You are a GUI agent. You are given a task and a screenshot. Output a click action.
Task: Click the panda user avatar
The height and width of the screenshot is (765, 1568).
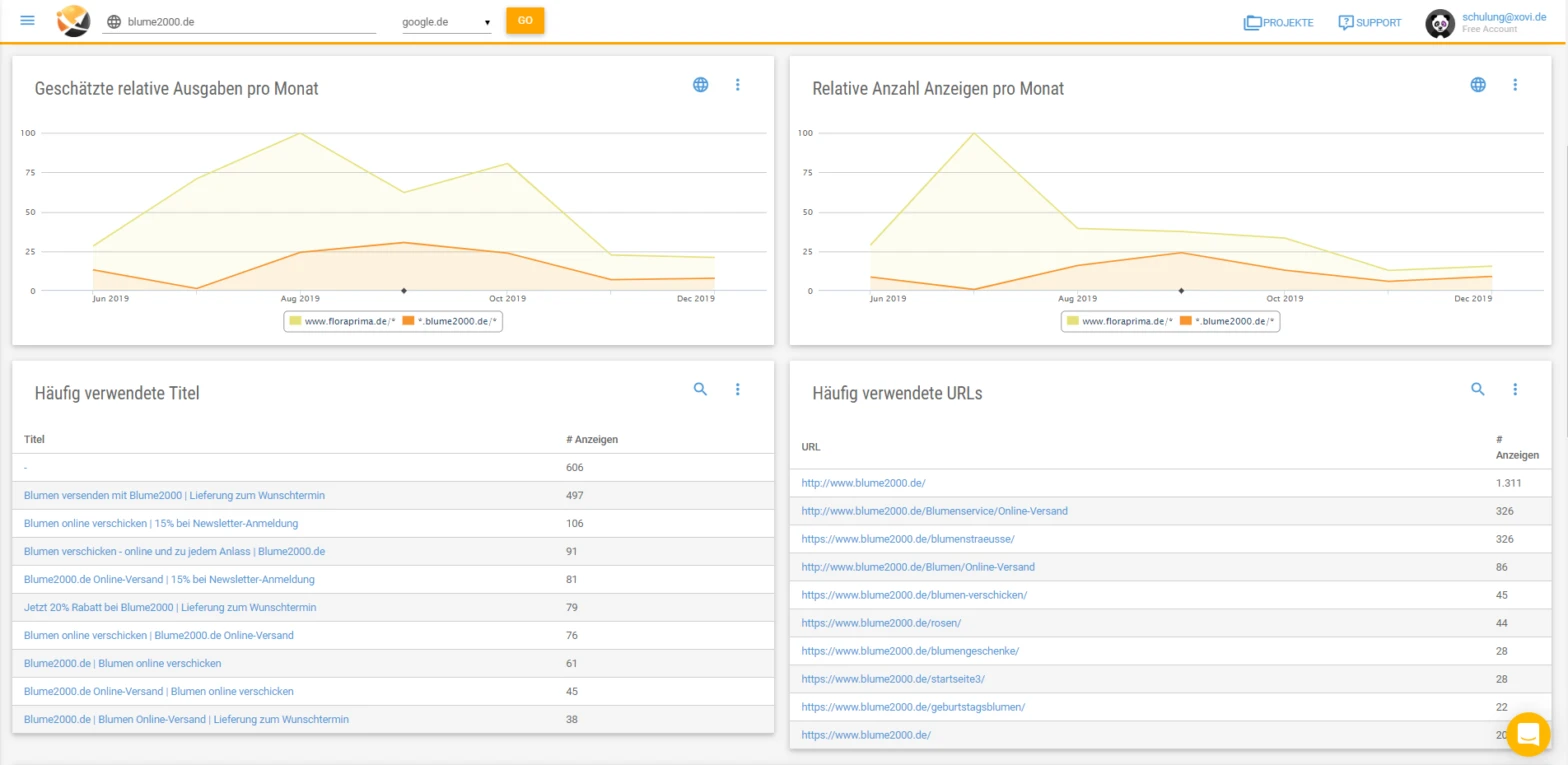tap(1440, 23)
